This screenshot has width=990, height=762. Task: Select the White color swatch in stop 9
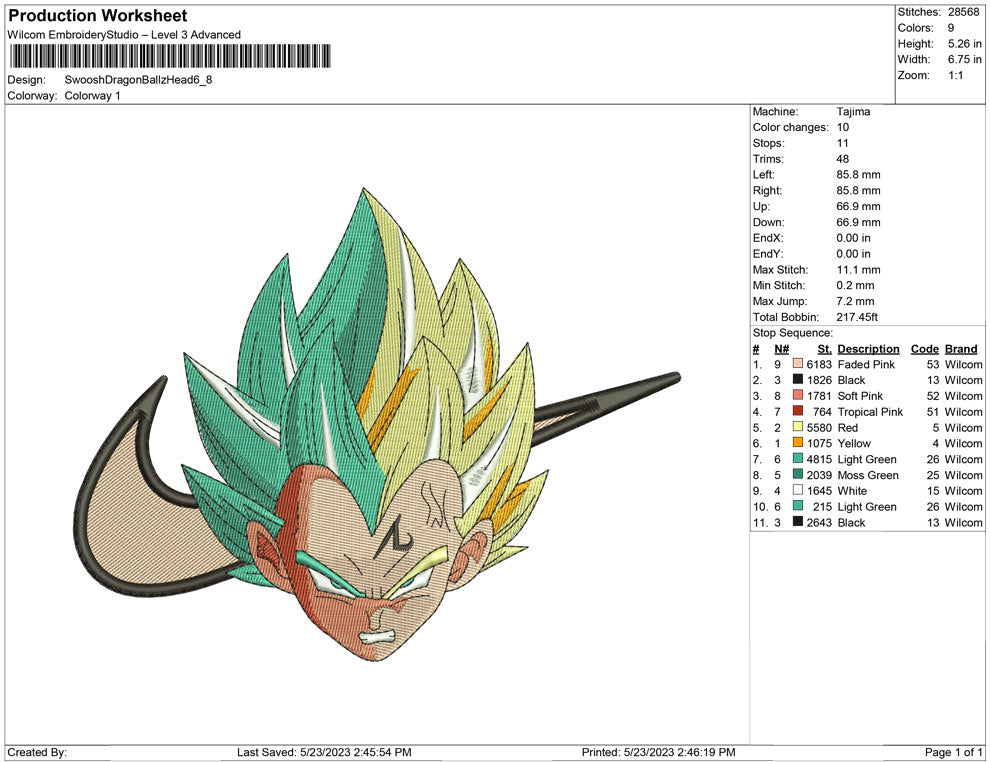click(798, 490)
